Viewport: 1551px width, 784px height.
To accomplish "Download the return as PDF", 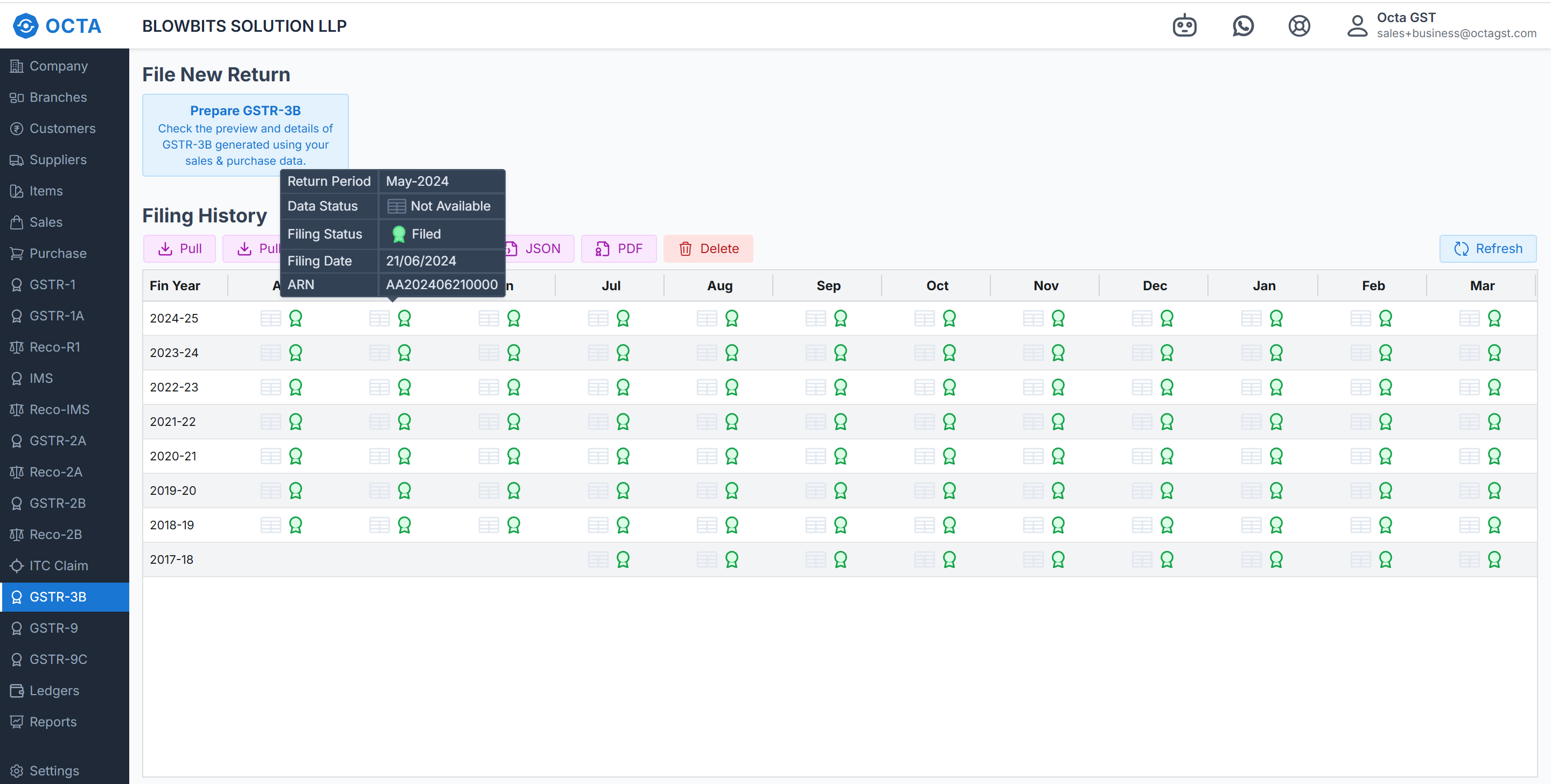I will coord(618,249).
